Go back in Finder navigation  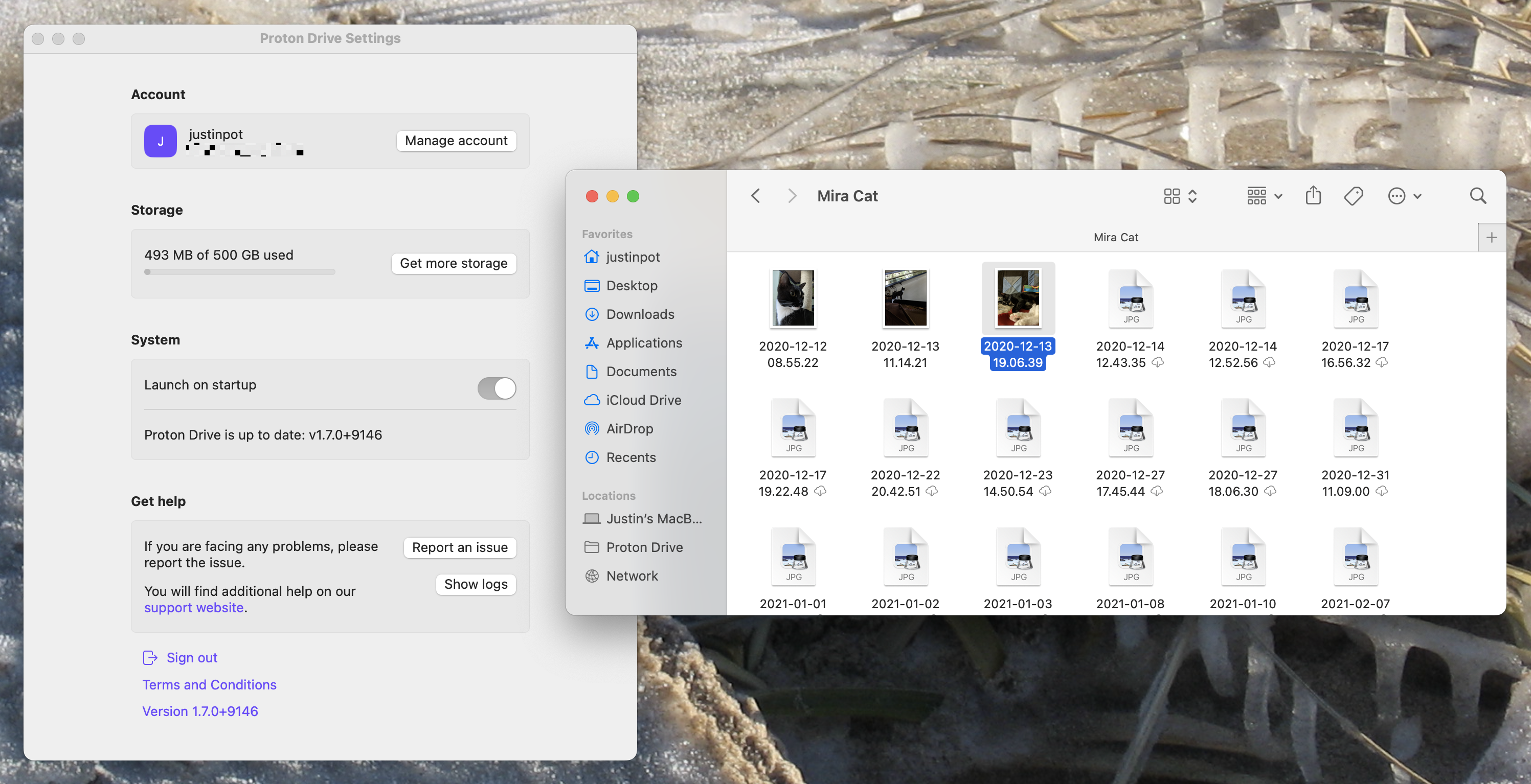[x=755, y=196]
